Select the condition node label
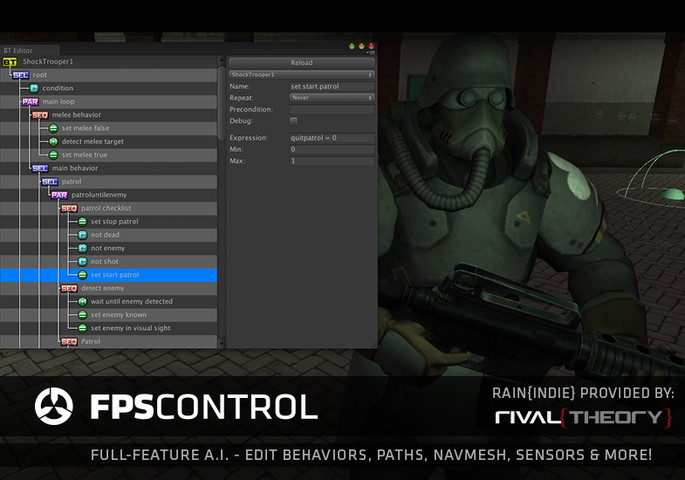685x480 pixels. (58, 88)
